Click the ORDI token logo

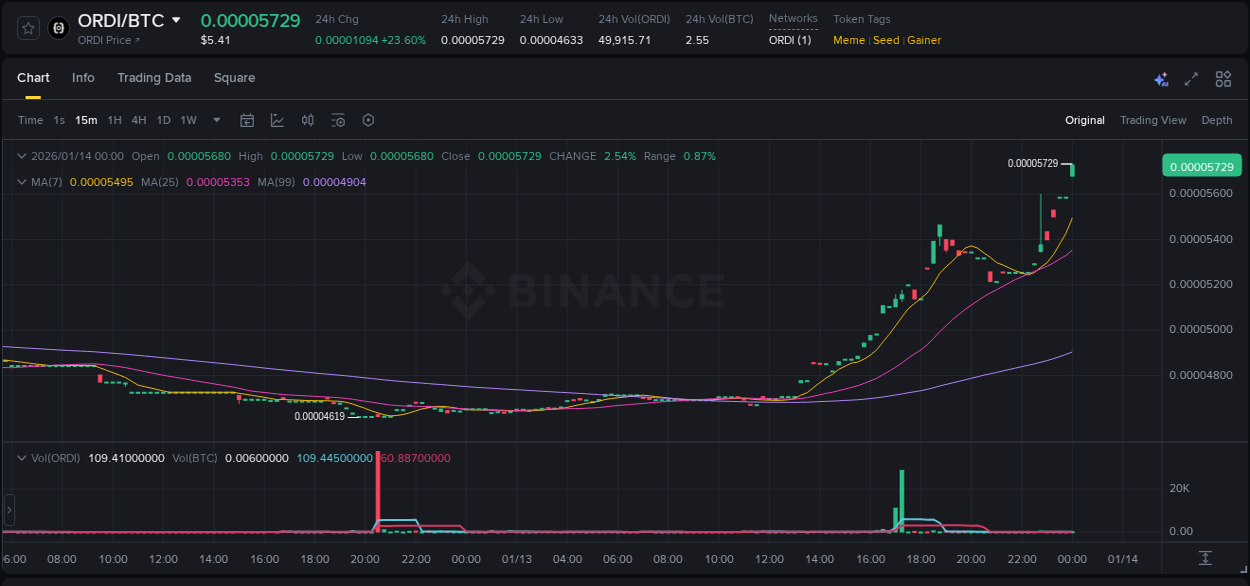coord(58,28)
